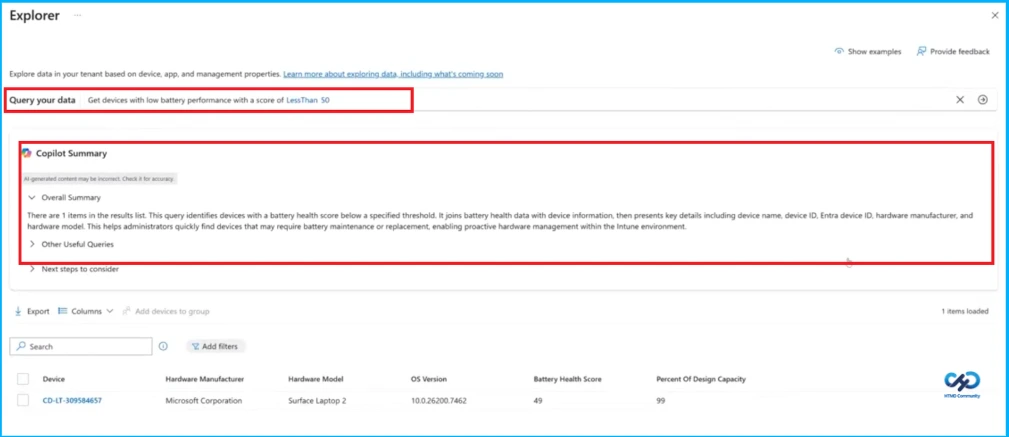Sort by the Device column header

tap(54, 379)
